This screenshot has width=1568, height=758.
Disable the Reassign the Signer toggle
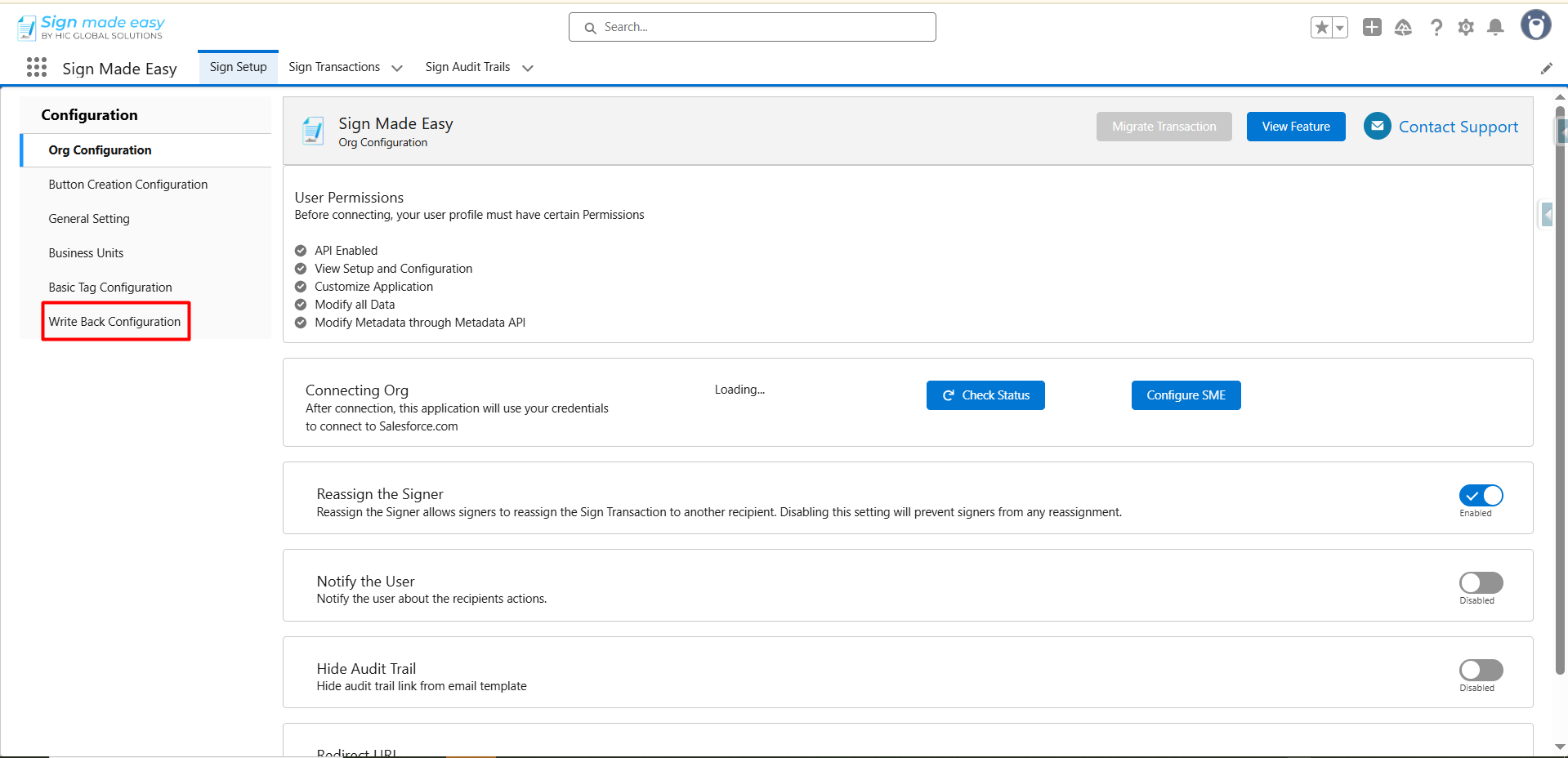(1481, 496)
